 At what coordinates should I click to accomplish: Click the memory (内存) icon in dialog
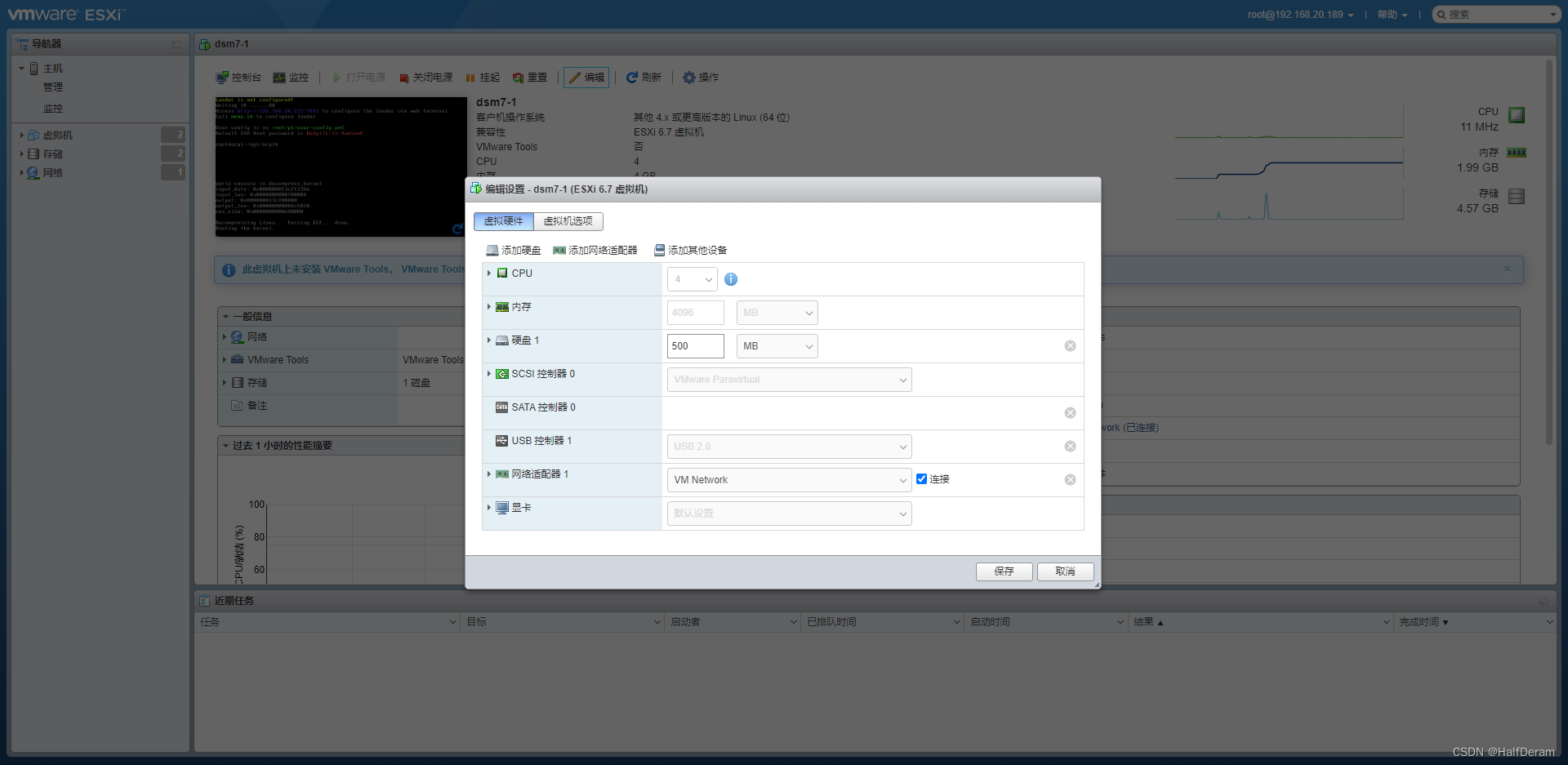coord(502,307)
